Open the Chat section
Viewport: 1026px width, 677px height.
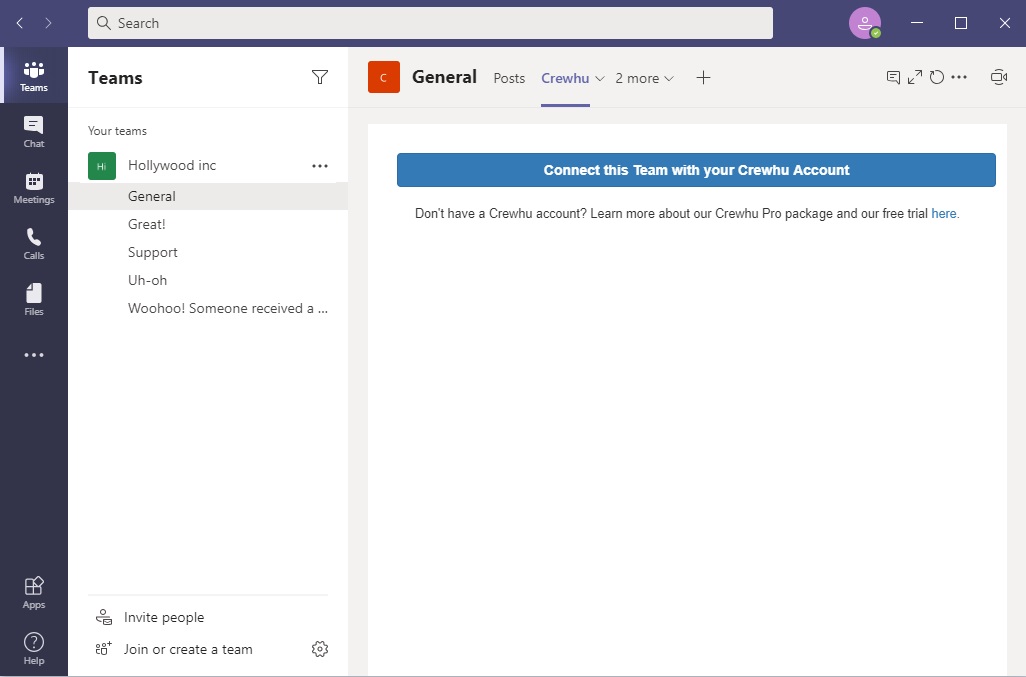point(33,131)
